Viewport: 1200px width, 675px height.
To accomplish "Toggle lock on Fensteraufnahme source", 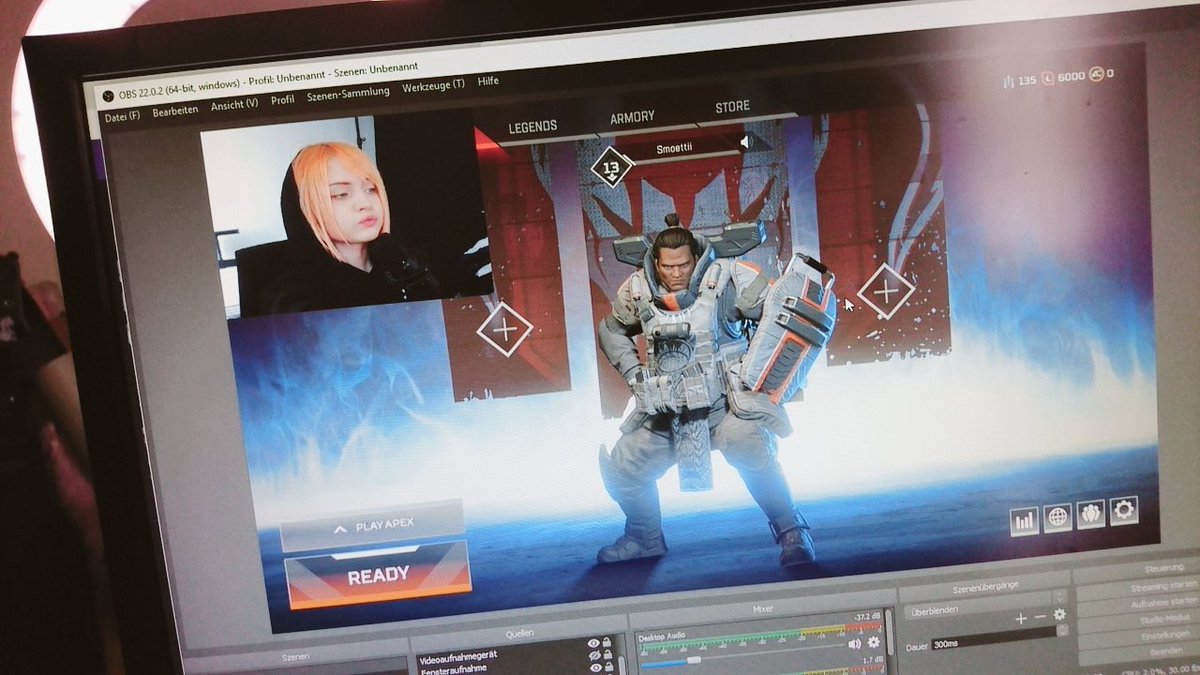I will click(x=607, y=654).
